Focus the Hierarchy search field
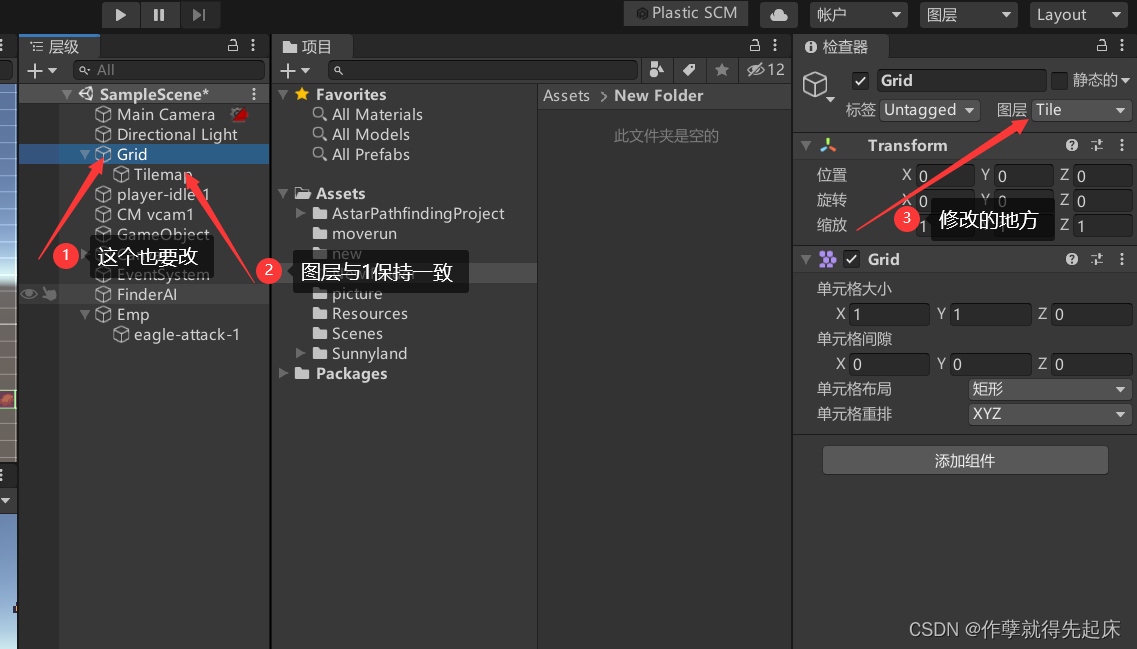 point(168,70)
